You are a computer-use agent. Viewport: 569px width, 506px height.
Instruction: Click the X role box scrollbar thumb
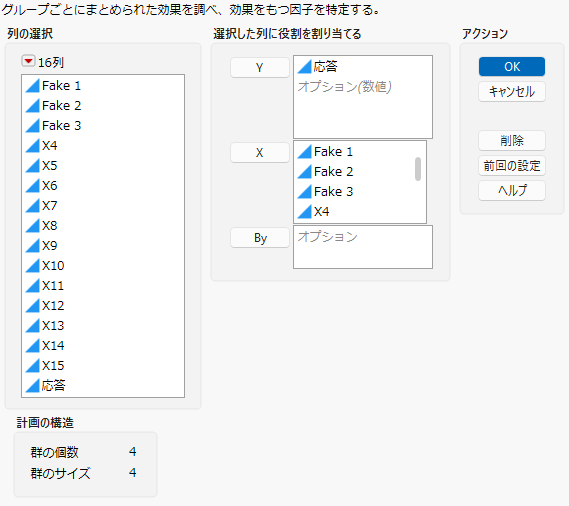point(418,169)
